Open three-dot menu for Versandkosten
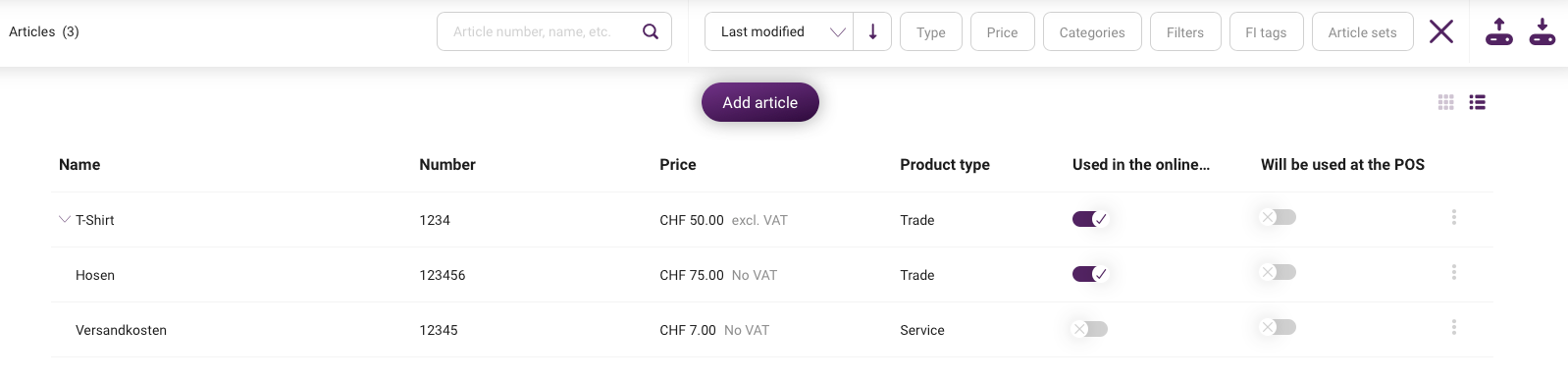Screen dimensions: 1568x382 click(x=1454, y=327)
